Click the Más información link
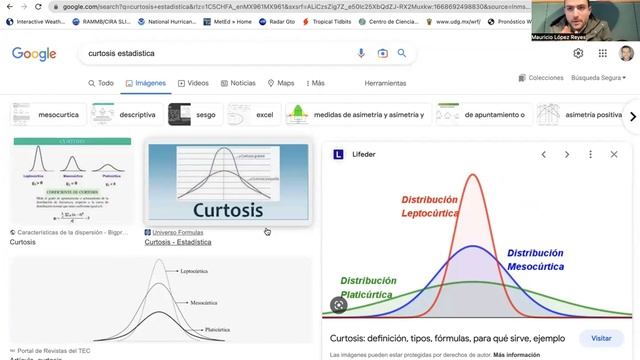 tap(516, 355)
